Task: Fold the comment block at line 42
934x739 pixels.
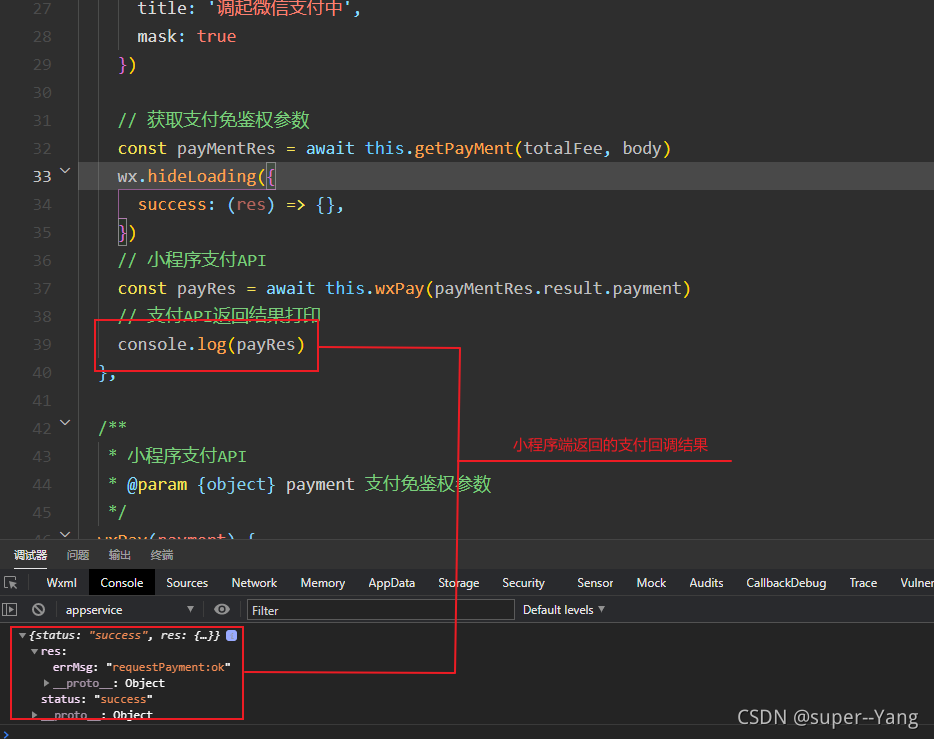Action: 65,423
